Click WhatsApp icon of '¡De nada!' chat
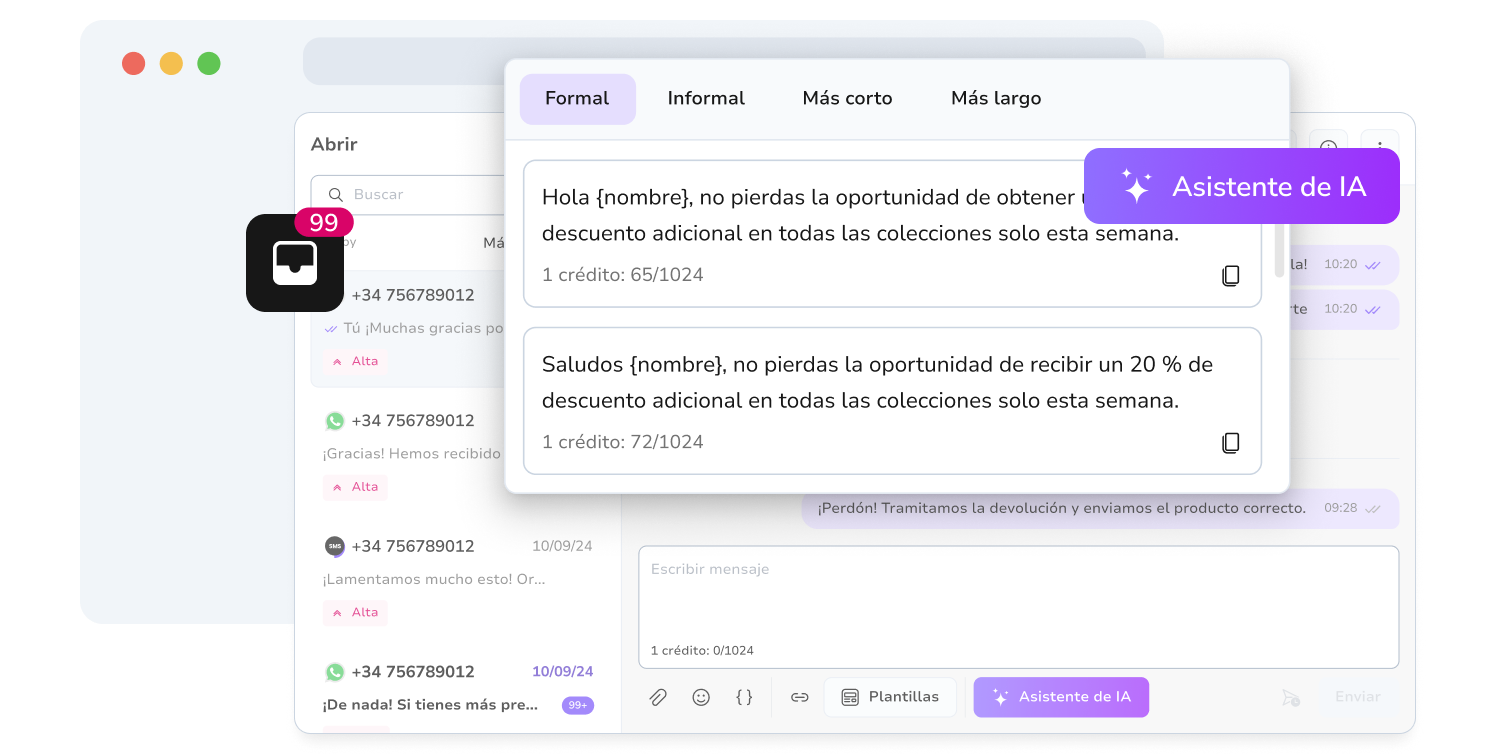Image resolution: width=1496 pixels, height=754 pixels. click(x=334, y=672)
